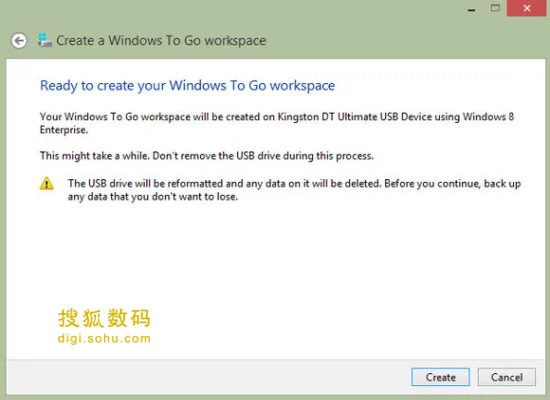Close the wizard with the red X
550x400 pixels.
click(x=526, y=8)
